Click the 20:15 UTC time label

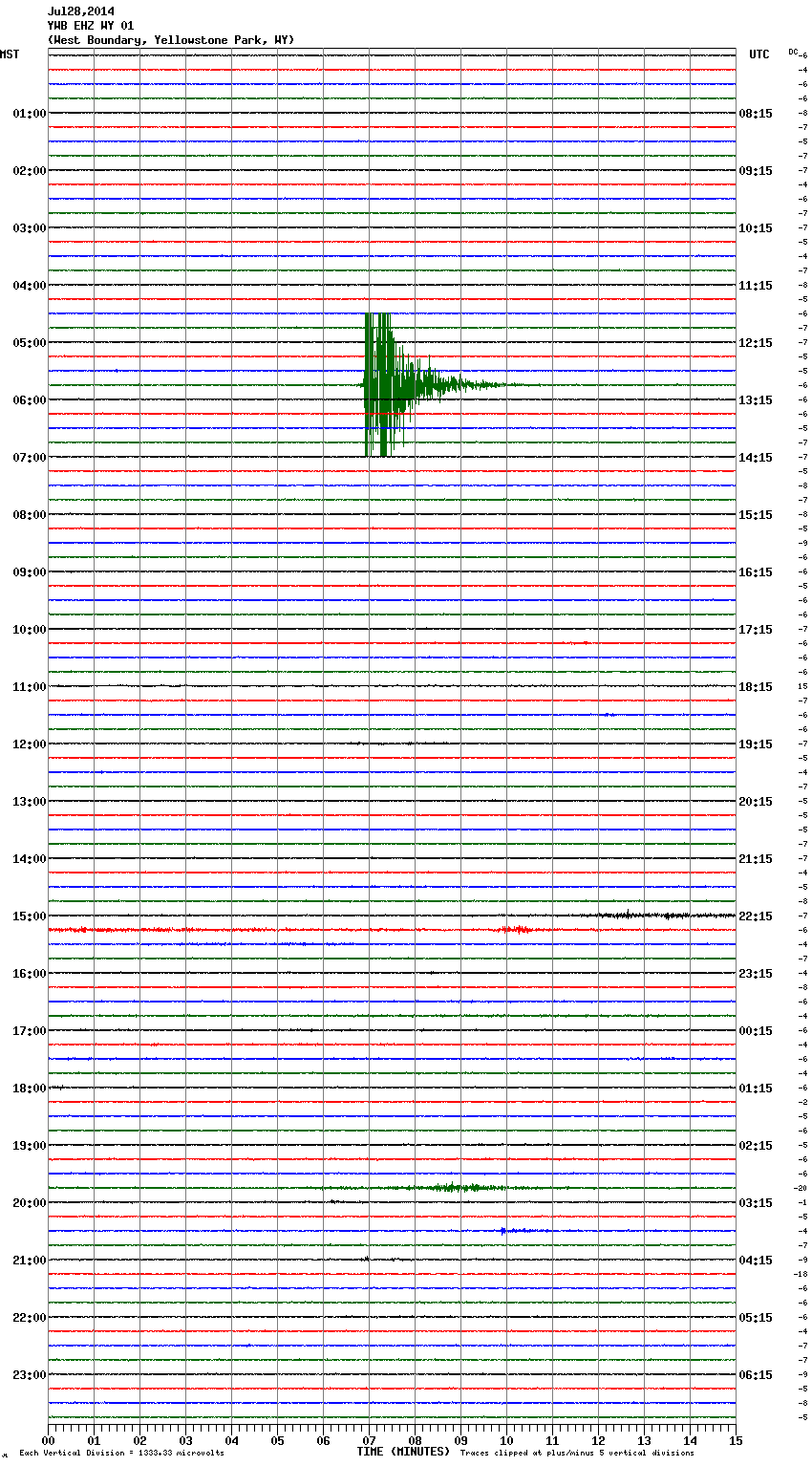756,802
